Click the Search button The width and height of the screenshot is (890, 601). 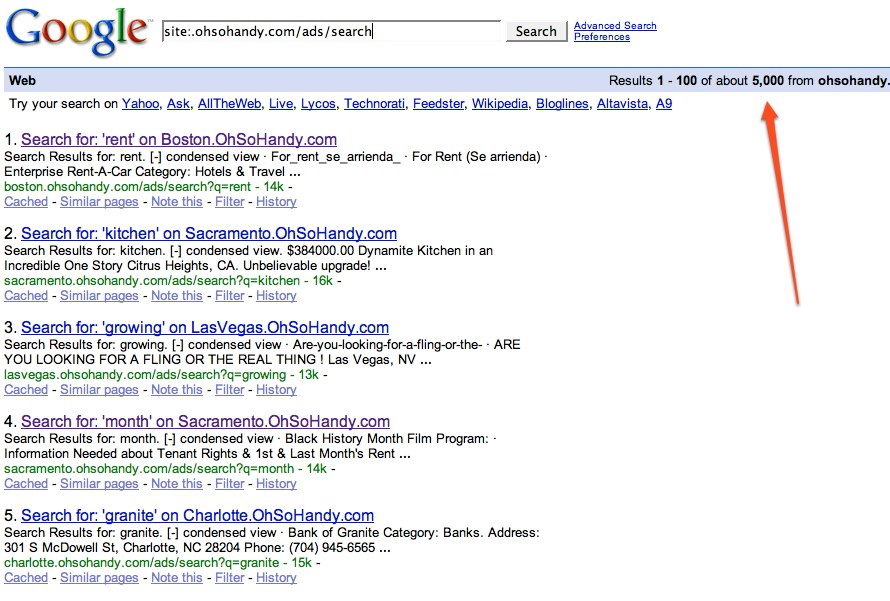click(536, 31)
